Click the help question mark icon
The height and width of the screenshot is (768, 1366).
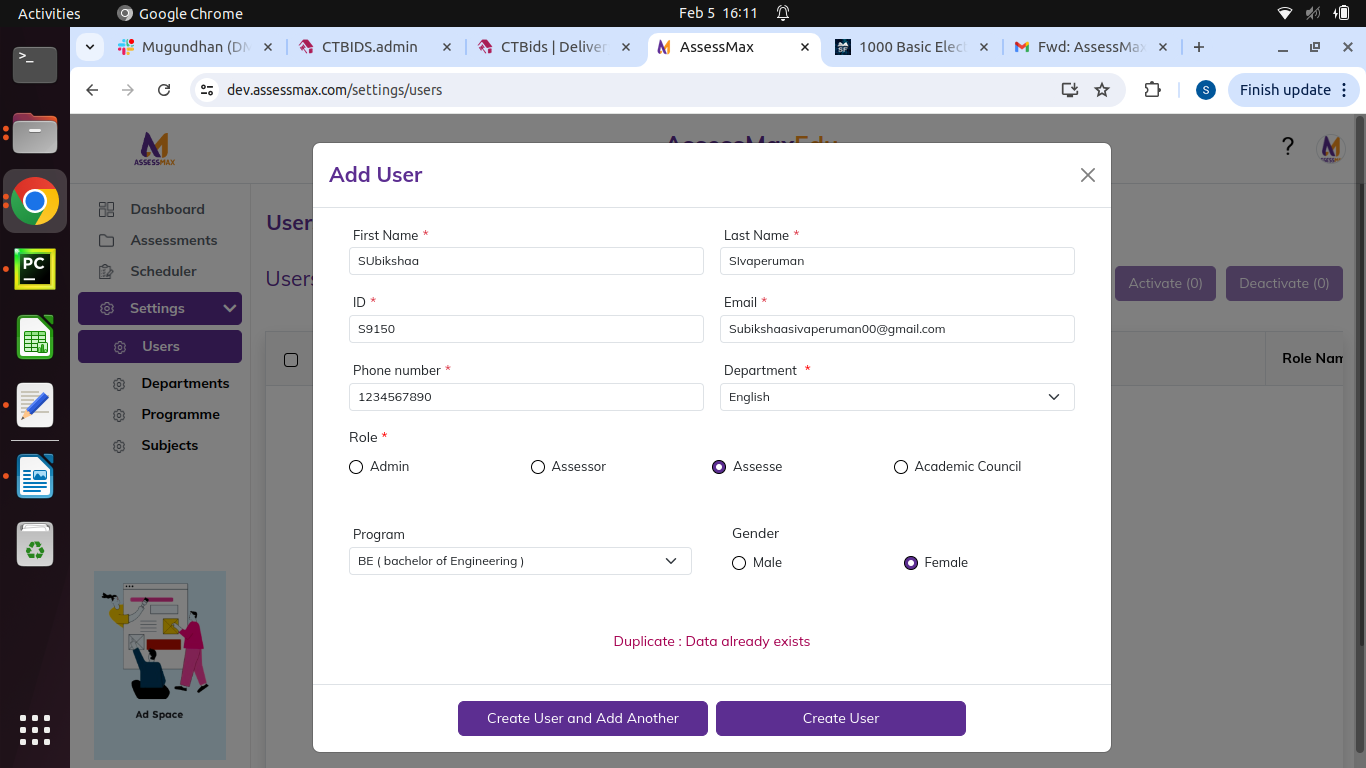[1288, 147]
